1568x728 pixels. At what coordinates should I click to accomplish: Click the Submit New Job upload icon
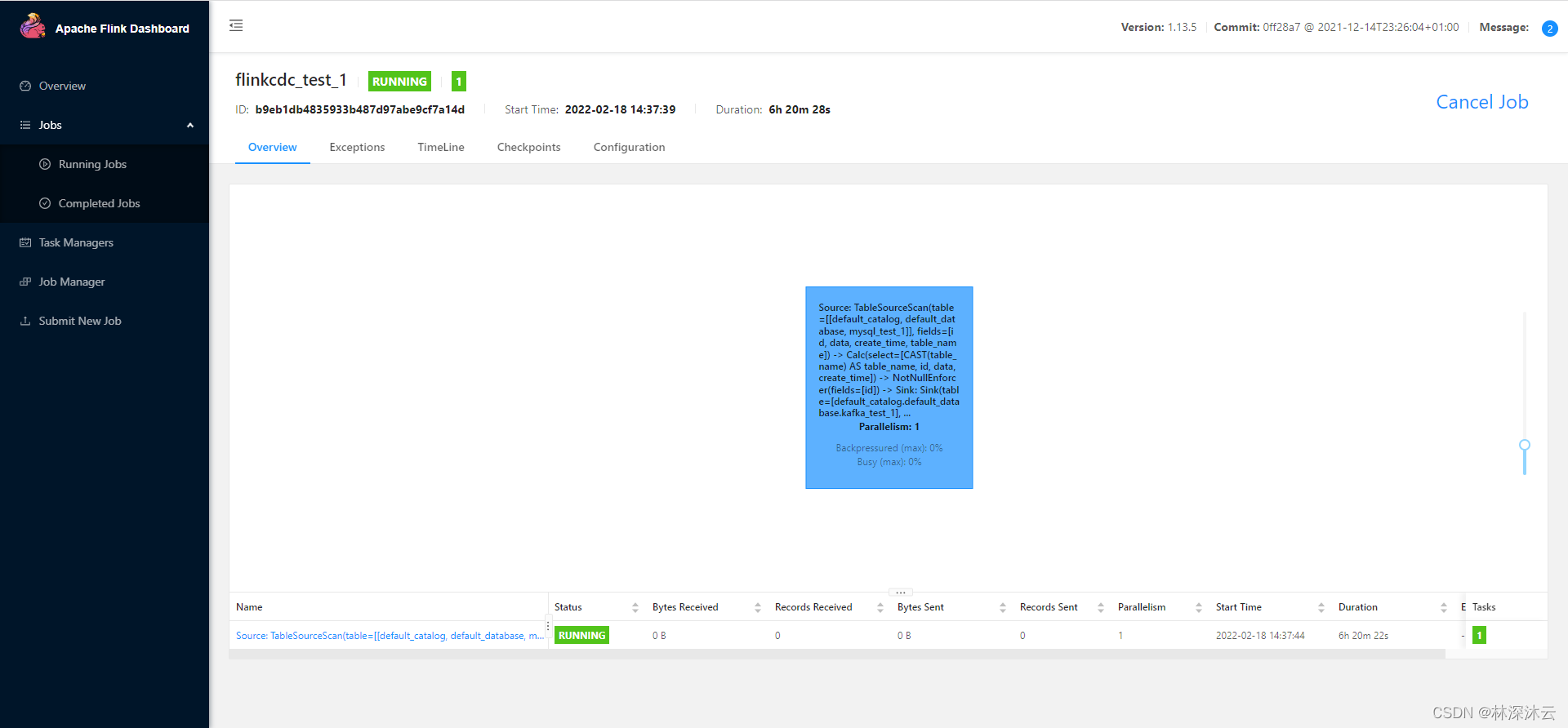(25, 321)
